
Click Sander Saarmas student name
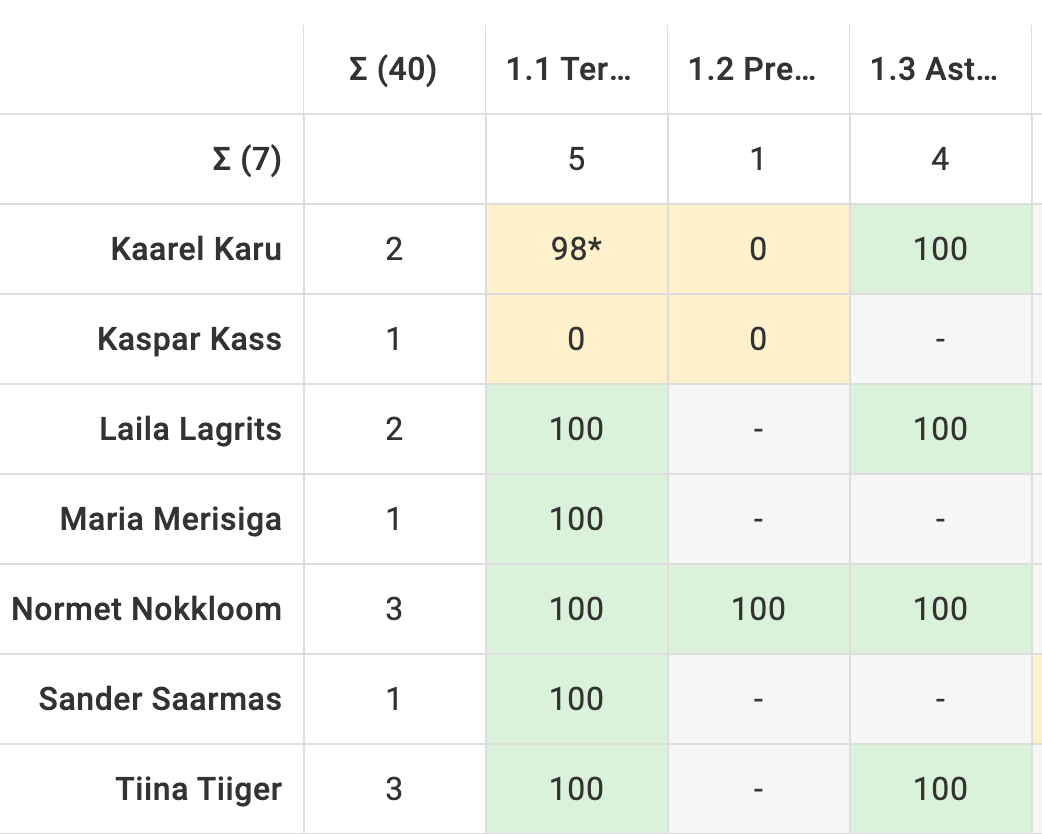[x=160, y=699]
